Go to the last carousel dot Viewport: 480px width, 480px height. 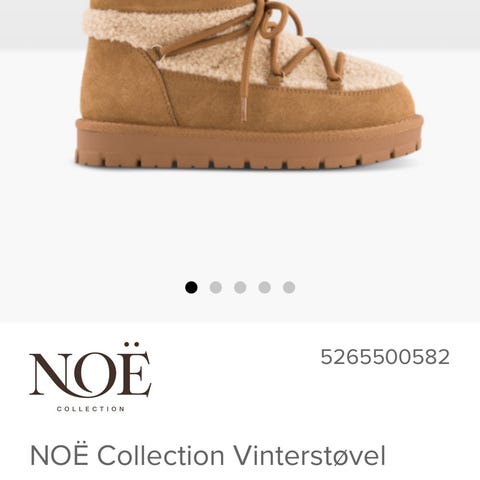coord(289,287)
